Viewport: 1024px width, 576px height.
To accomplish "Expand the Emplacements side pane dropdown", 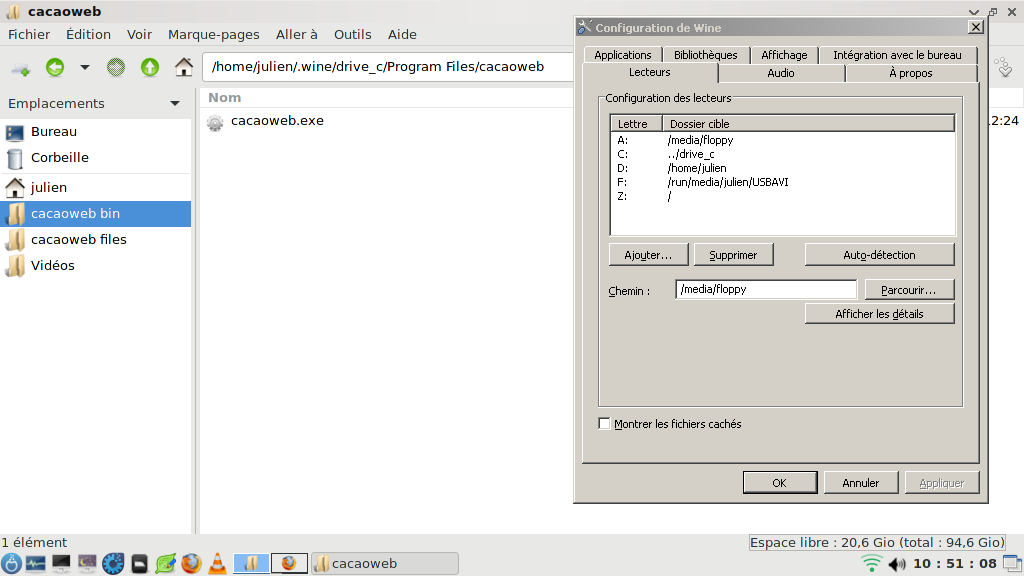I will (x=175, y=104).
